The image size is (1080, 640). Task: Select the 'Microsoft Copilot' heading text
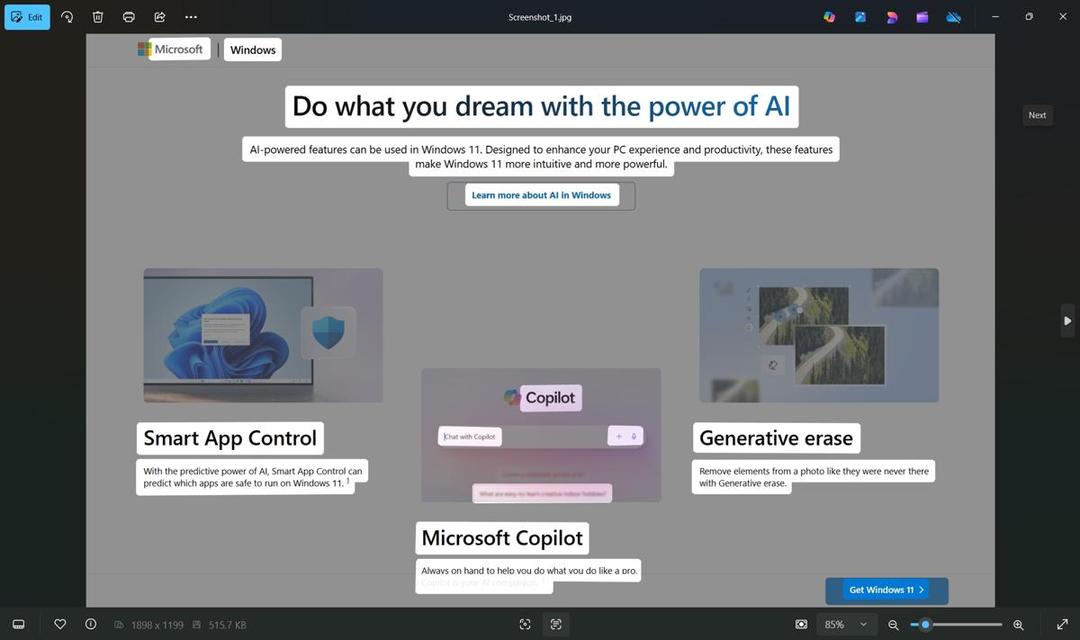(x=502, y=538)
